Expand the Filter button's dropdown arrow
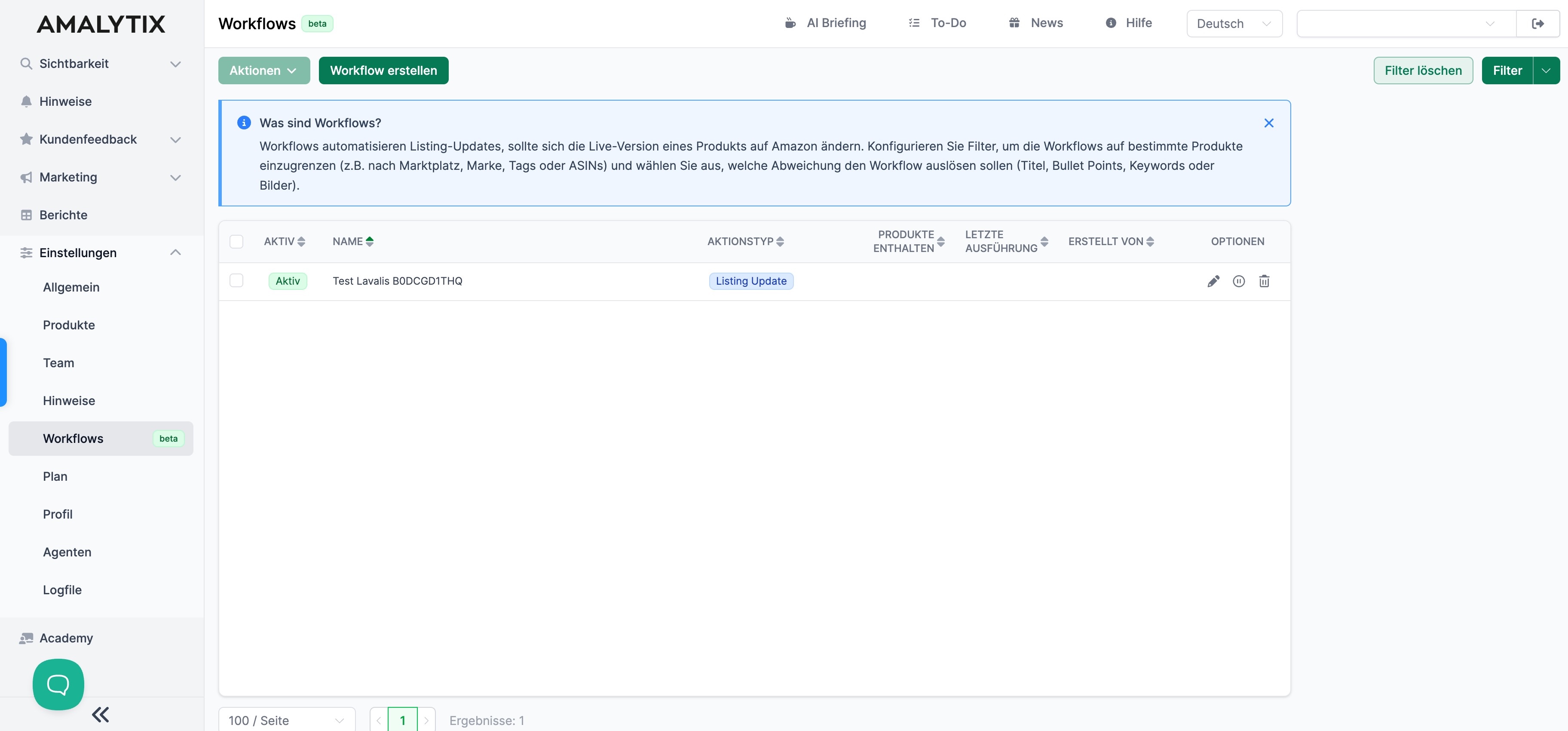 coord(1546,71)
